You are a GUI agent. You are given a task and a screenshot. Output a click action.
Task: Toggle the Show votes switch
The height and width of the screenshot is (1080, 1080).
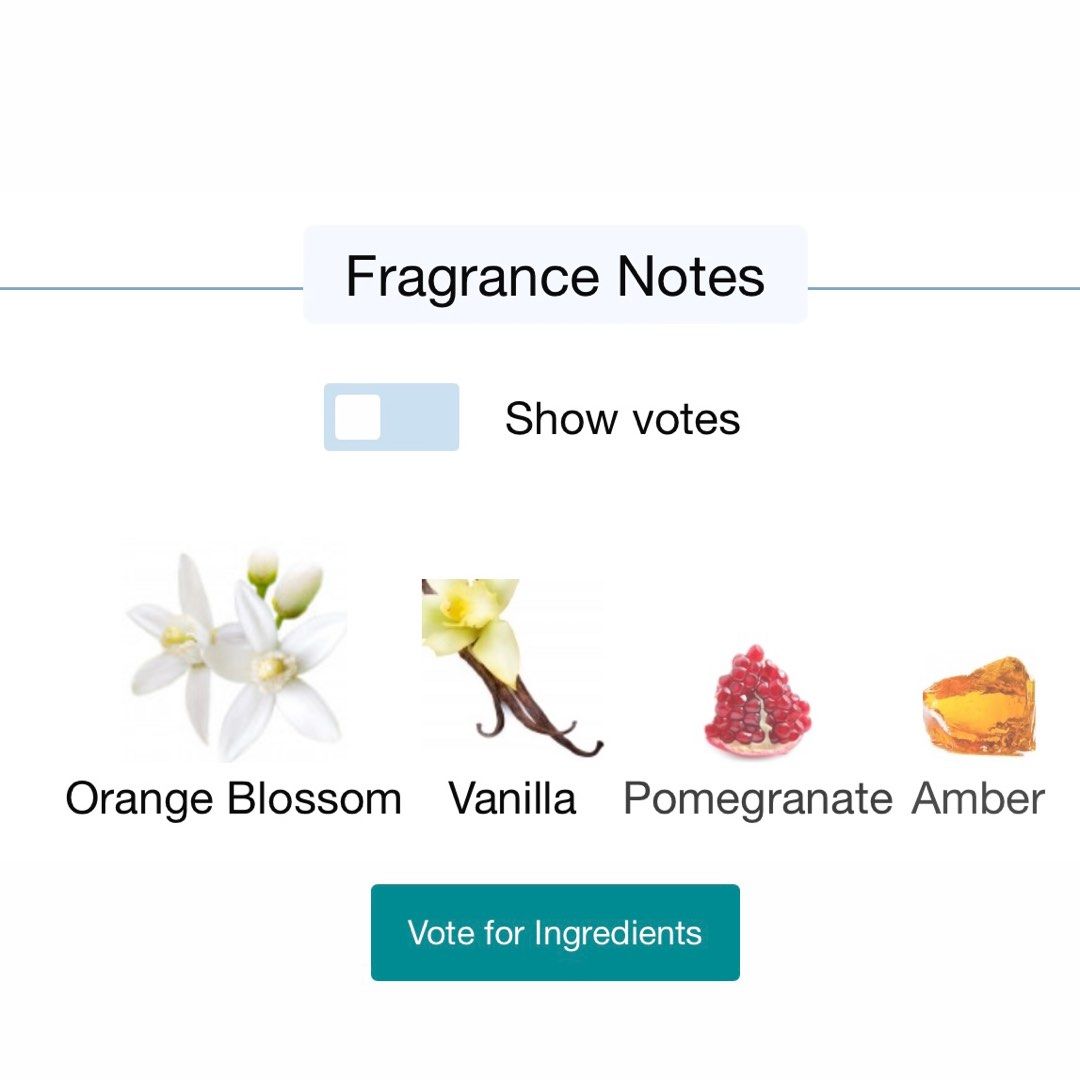pos(391,417)
